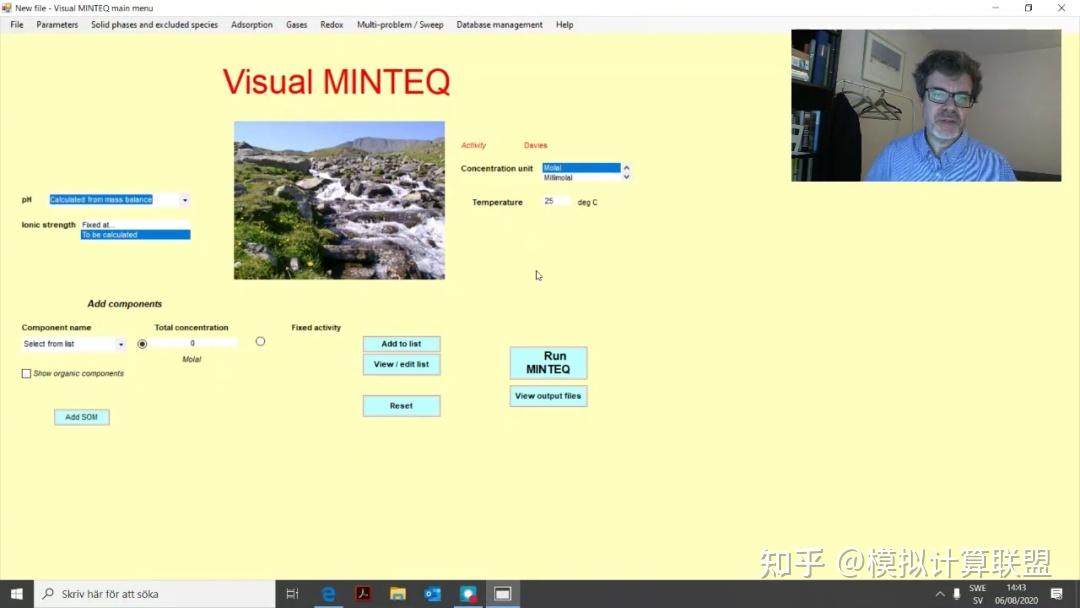Open the Redox menu
The width and height of the screenshot is (1080, 608).
click(331, 24)
